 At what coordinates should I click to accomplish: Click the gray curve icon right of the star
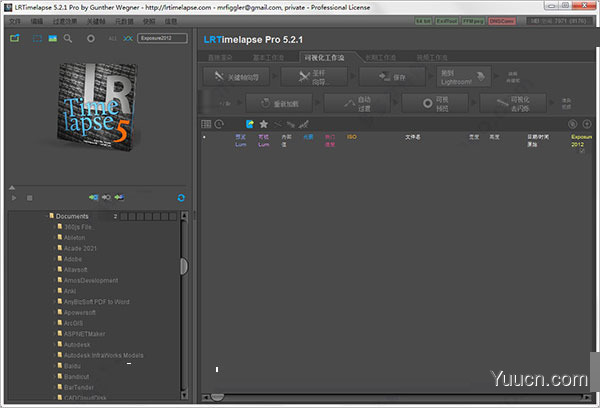(x=277, y=124)
